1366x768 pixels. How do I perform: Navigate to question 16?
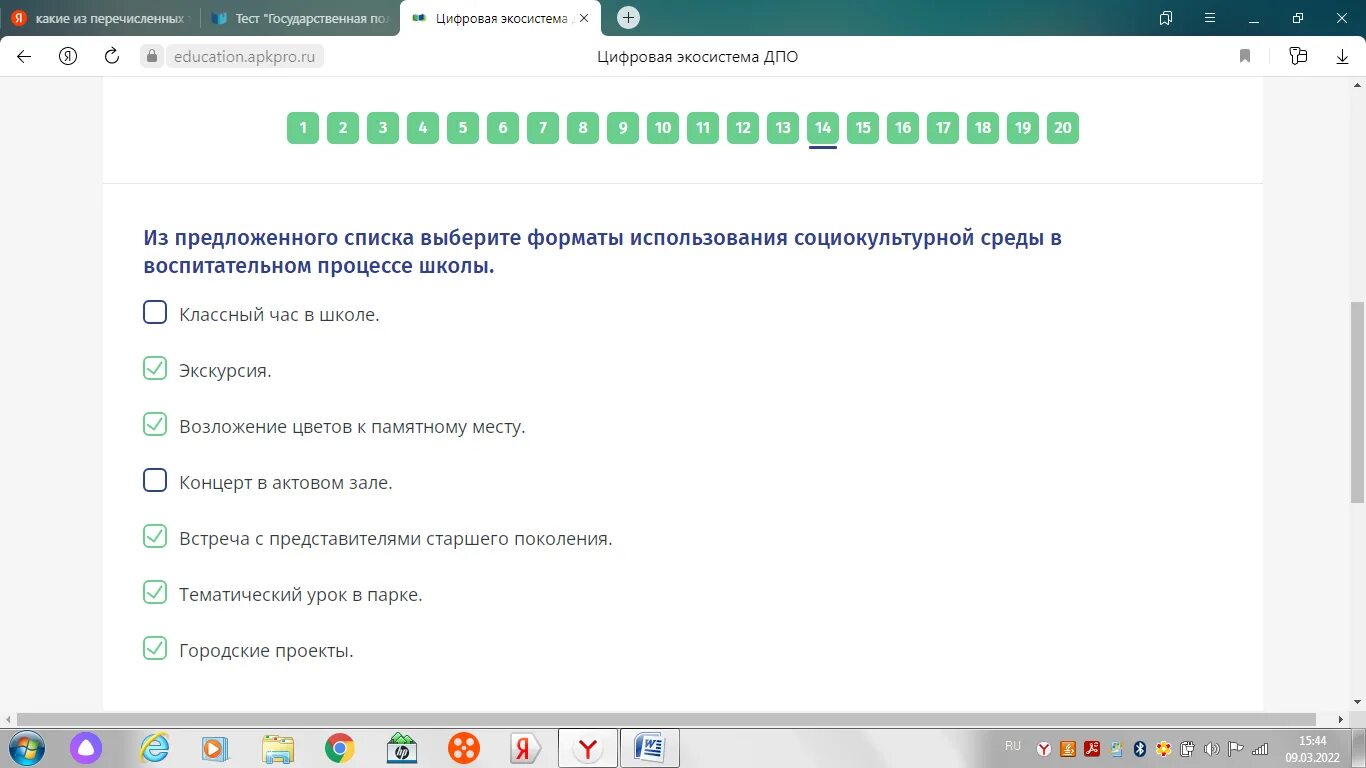[903, 128]
